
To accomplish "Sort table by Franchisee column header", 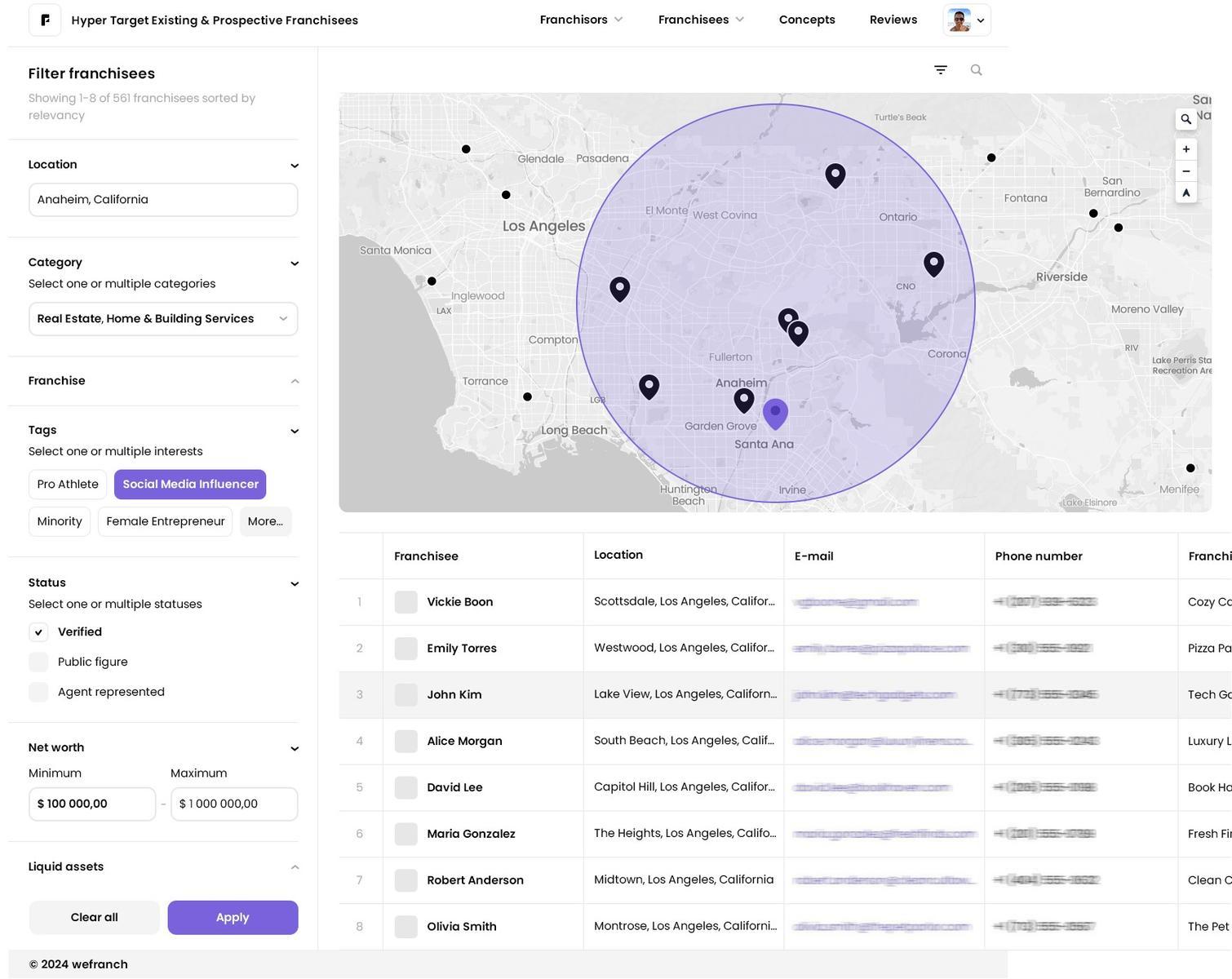I will [x=426, y=556].
